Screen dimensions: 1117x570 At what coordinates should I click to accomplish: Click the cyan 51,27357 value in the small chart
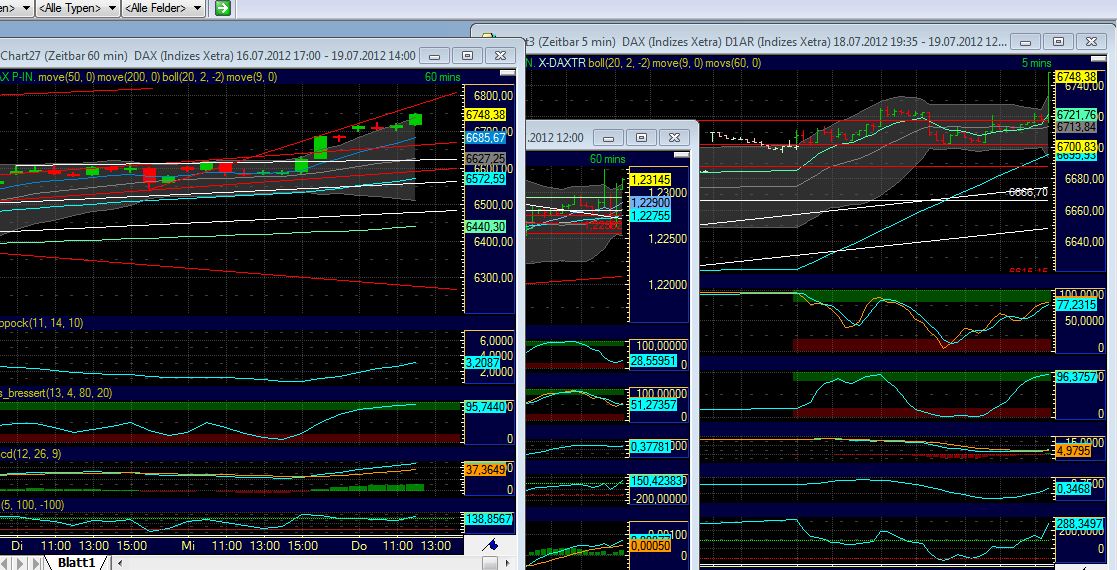653,405
